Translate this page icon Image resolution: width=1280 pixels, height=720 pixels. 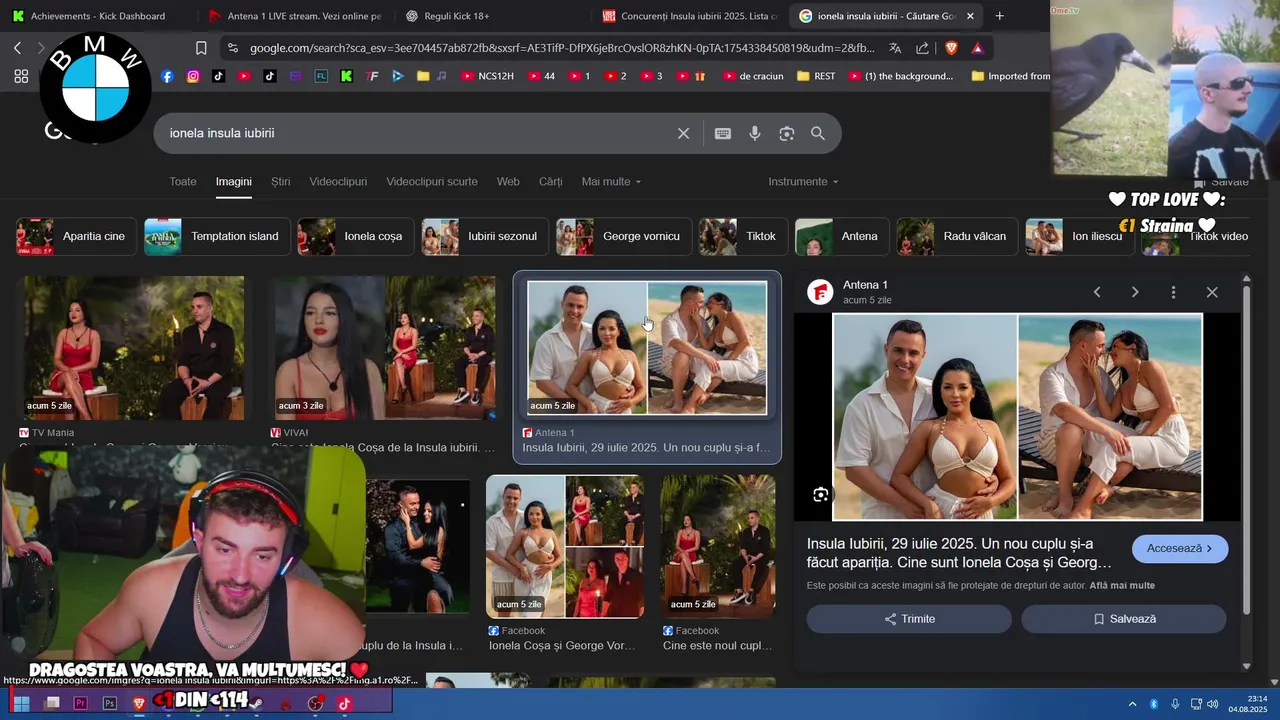(895, 48)
